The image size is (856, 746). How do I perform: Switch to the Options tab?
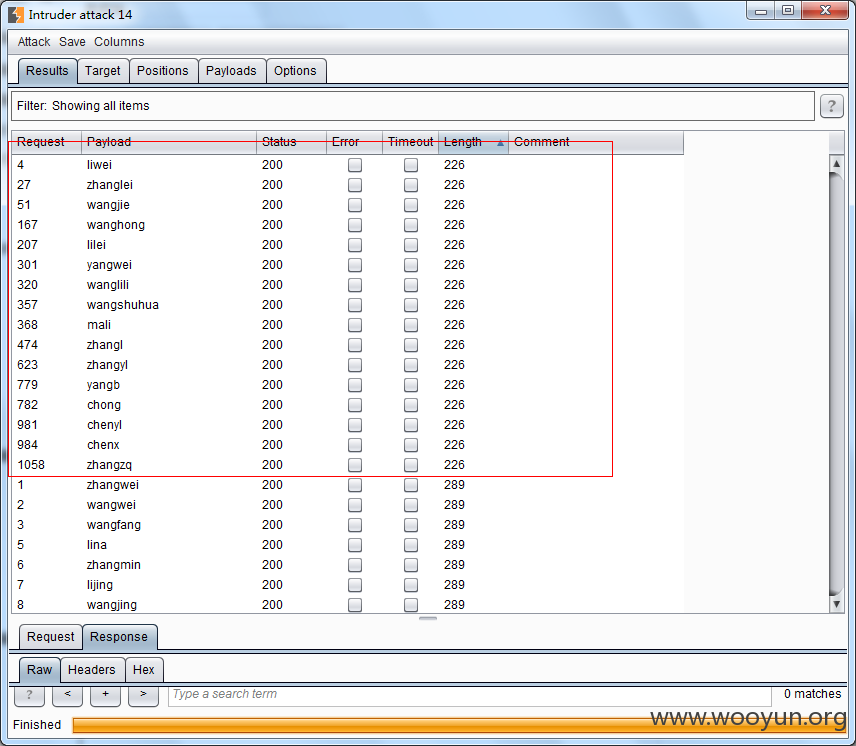295,71
